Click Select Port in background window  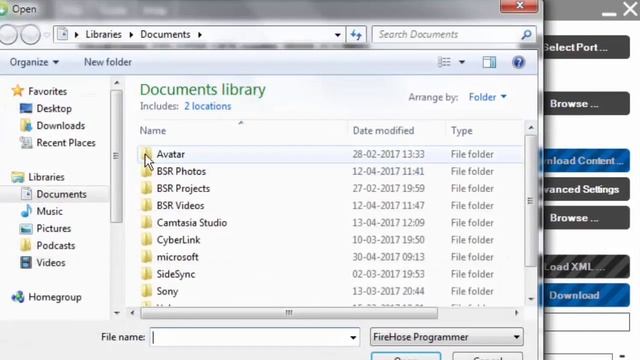click(x=587, y=47)
